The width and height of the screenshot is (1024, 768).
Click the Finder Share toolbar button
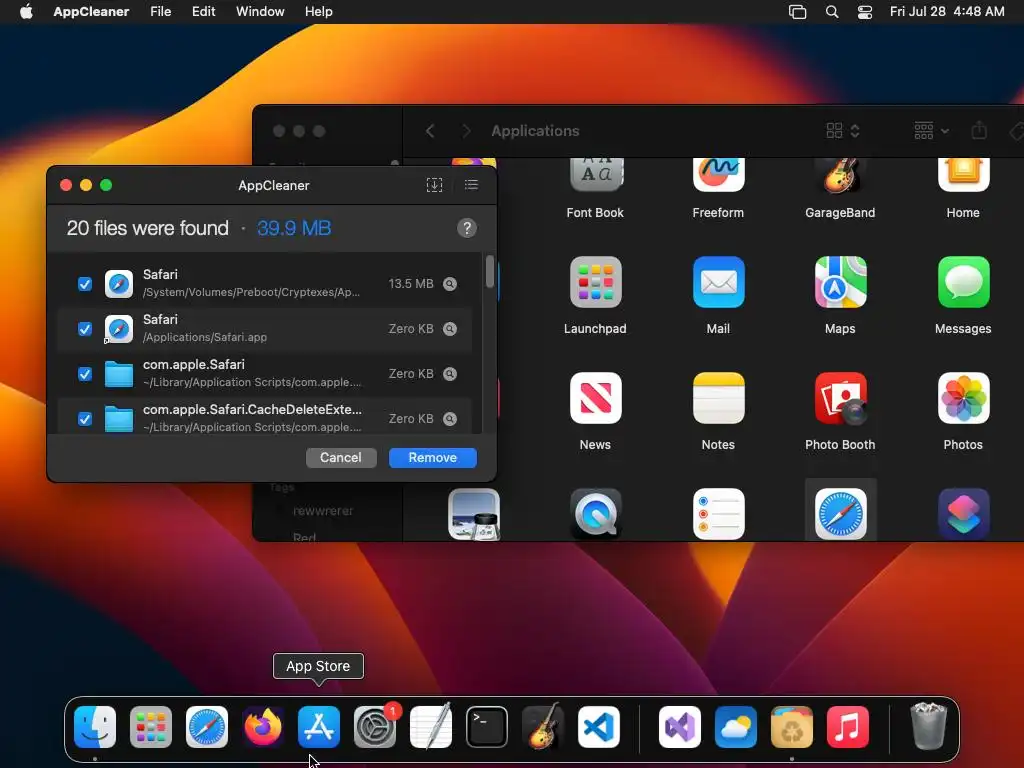[978, 131]
